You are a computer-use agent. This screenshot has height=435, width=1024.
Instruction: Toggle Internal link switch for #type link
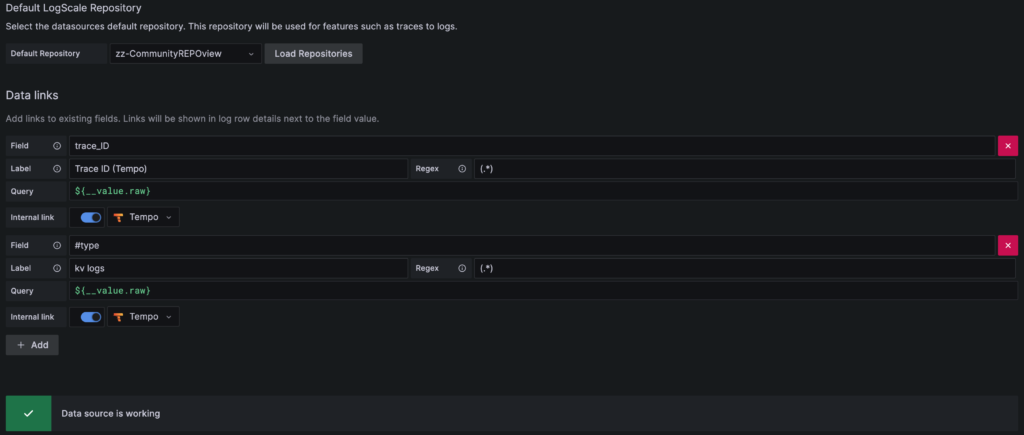point(91,317)
